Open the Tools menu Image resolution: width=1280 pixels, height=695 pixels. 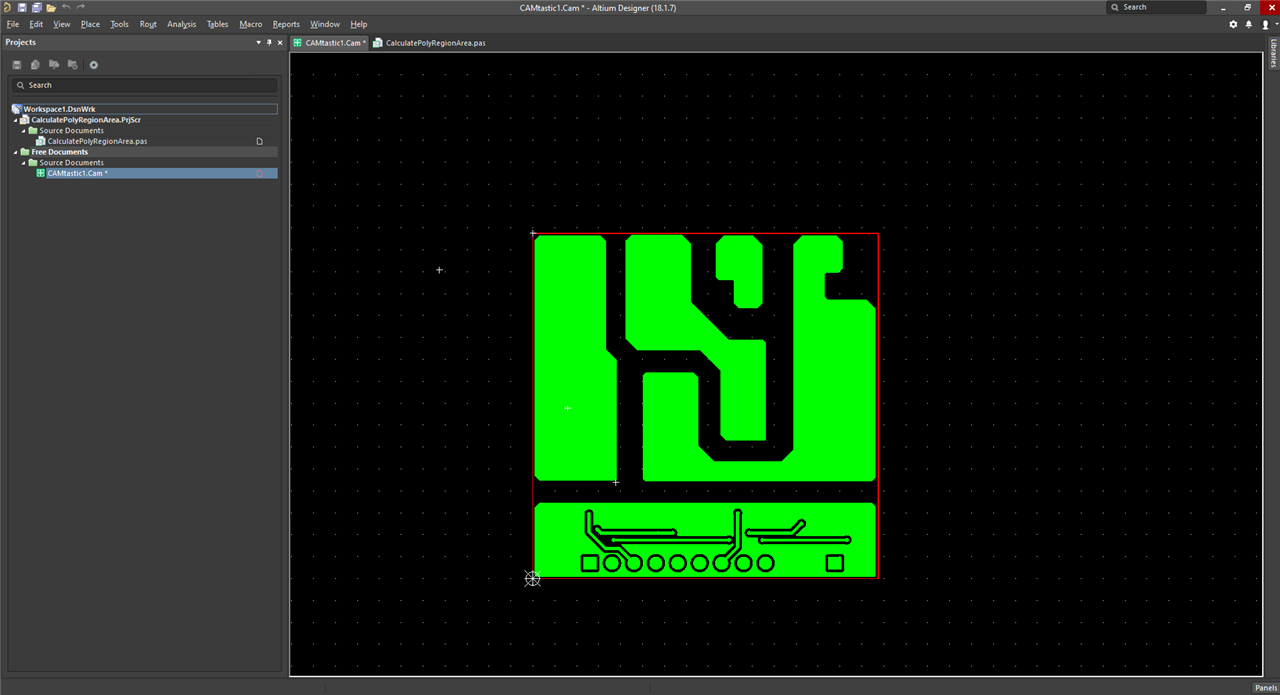(x=120, y=24)
